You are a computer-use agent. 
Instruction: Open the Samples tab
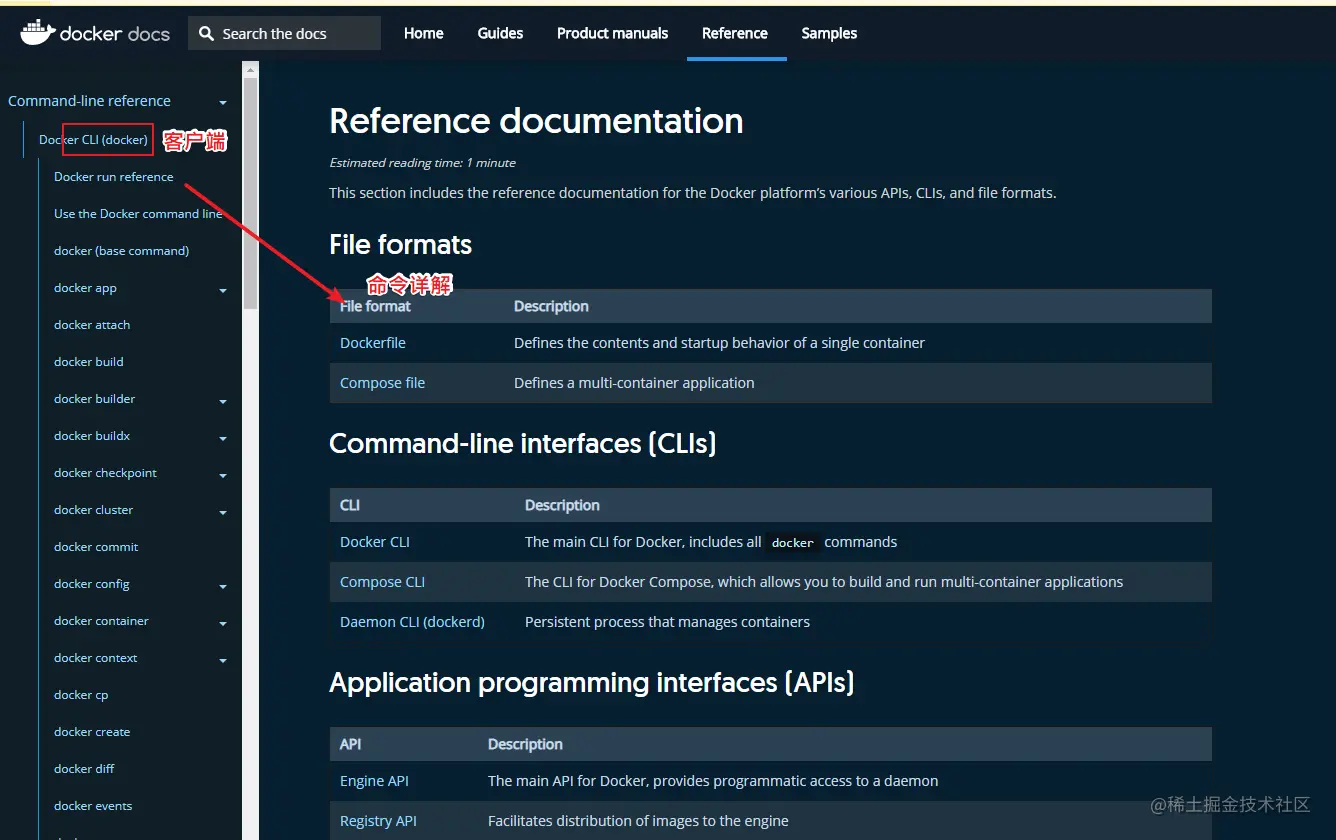pos(829,33)
